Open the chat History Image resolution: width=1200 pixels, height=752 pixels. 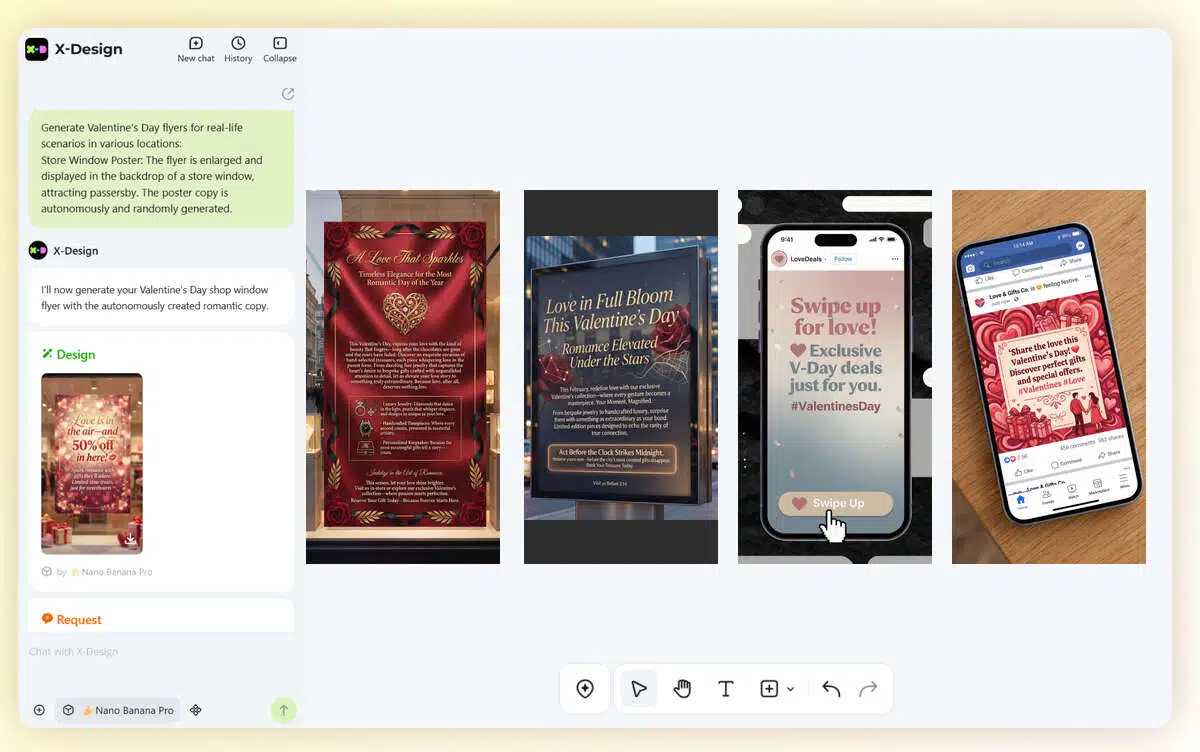238,49
